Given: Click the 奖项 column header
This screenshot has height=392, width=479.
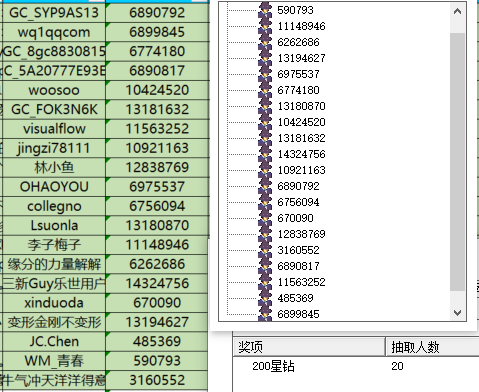Looking at the screenshot, I should (x=309, y=347).
